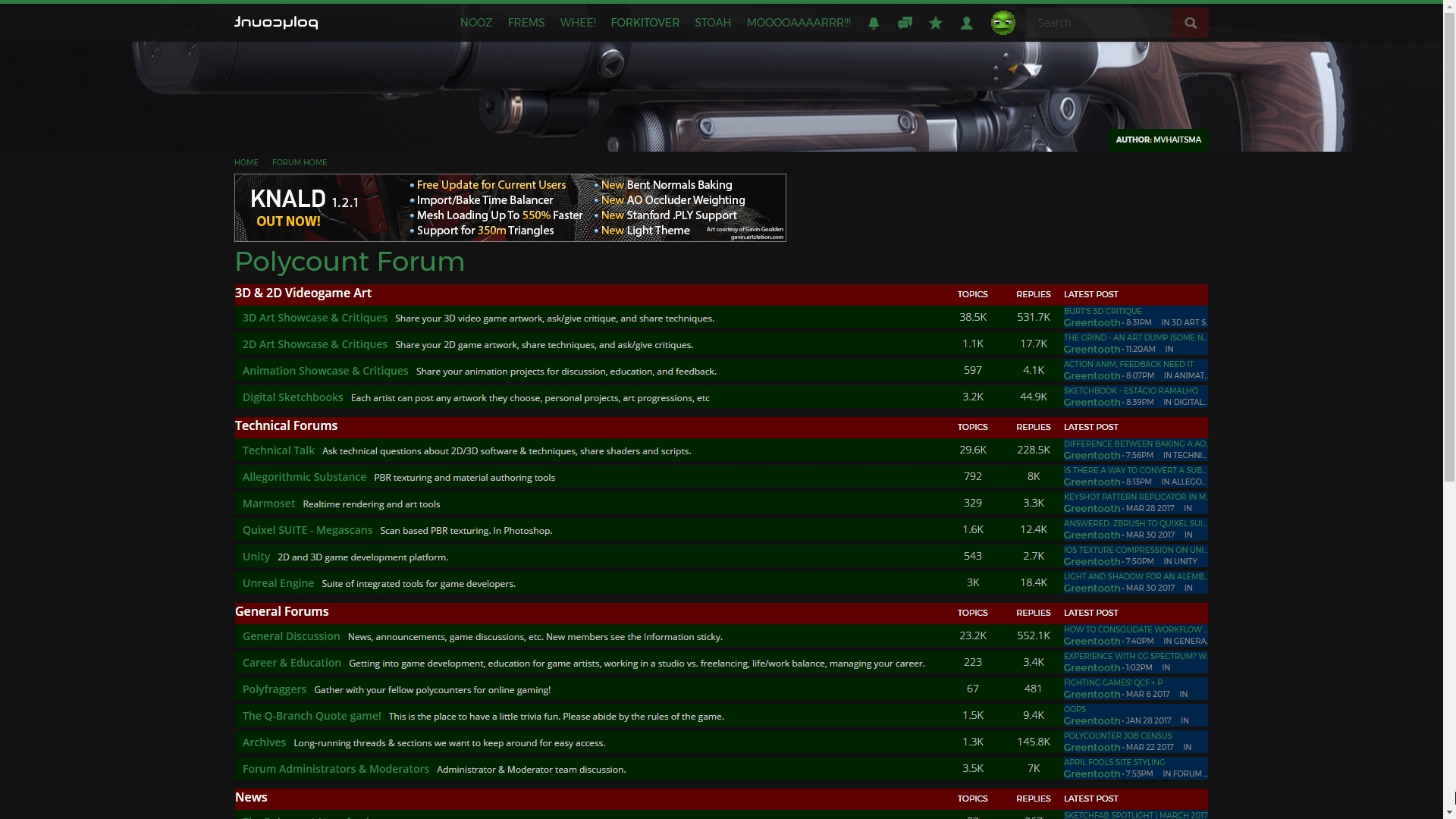Open IN UNITY link in latest post

[x=1180, y=562]
